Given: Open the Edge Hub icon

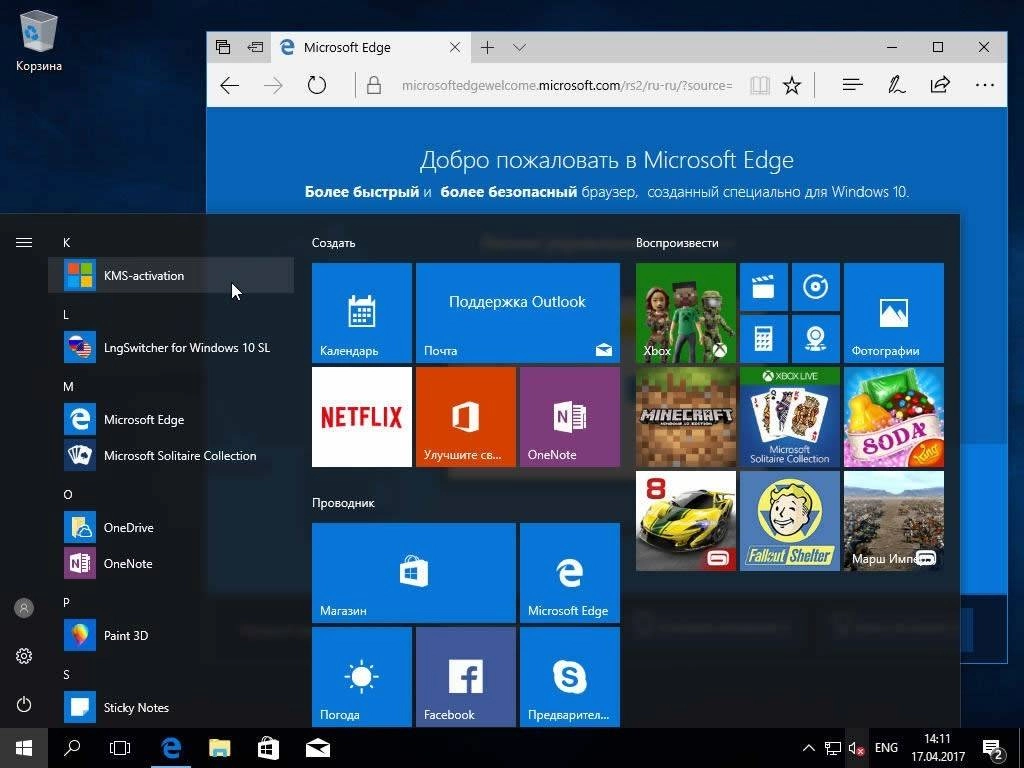Looking at the screenshot, I should 852,85.
